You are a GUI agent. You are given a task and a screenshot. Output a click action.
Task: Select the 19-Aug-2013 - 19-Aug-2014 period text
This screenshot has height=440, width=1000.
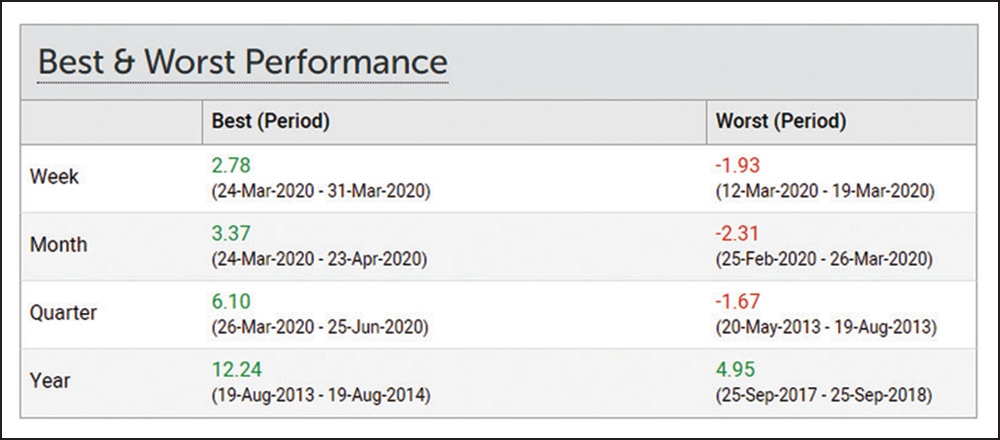320,394
